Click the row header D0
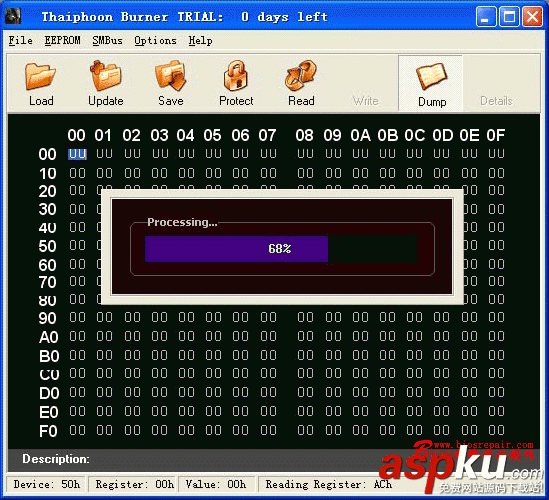The image size is (549, 500). pyautogui.click(x=49, y=393)
